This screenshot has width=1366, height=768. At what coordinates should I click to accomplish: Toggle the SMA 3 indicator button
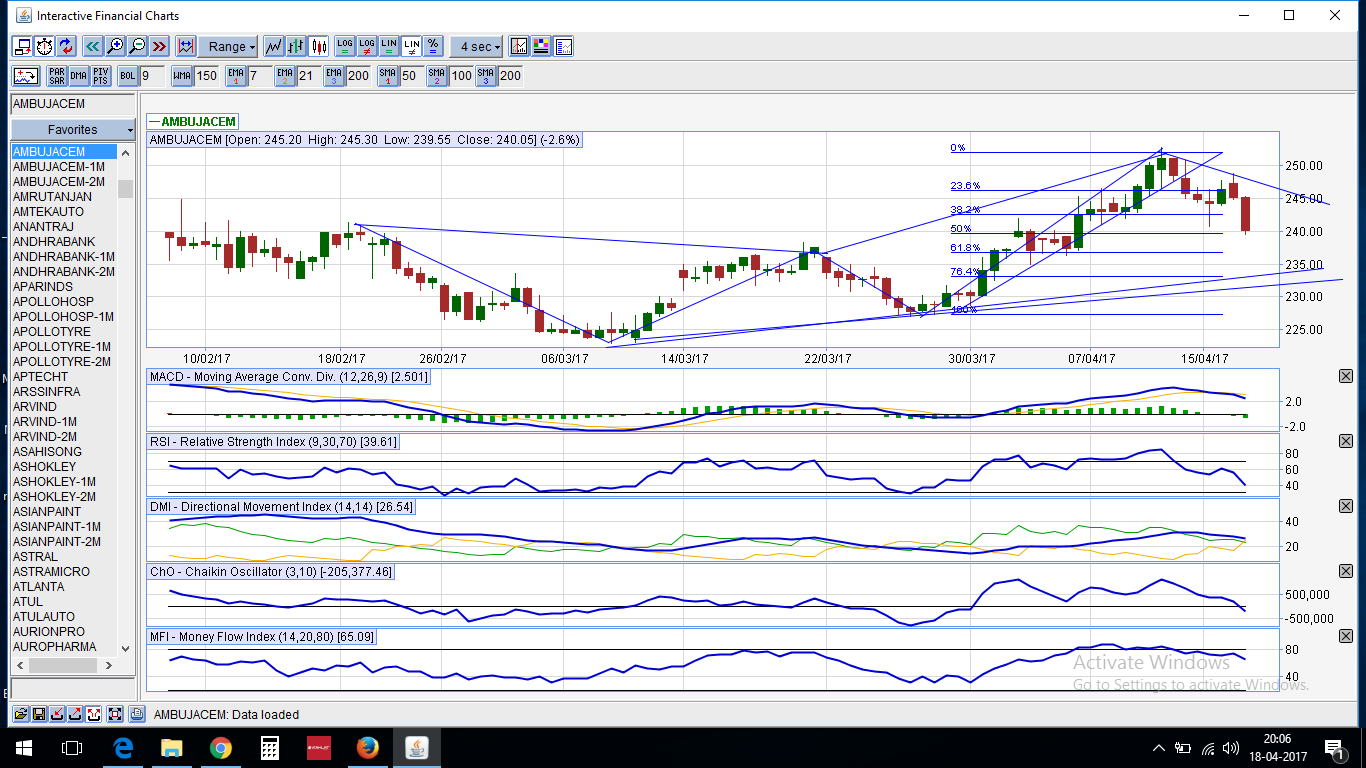(487, 75)
